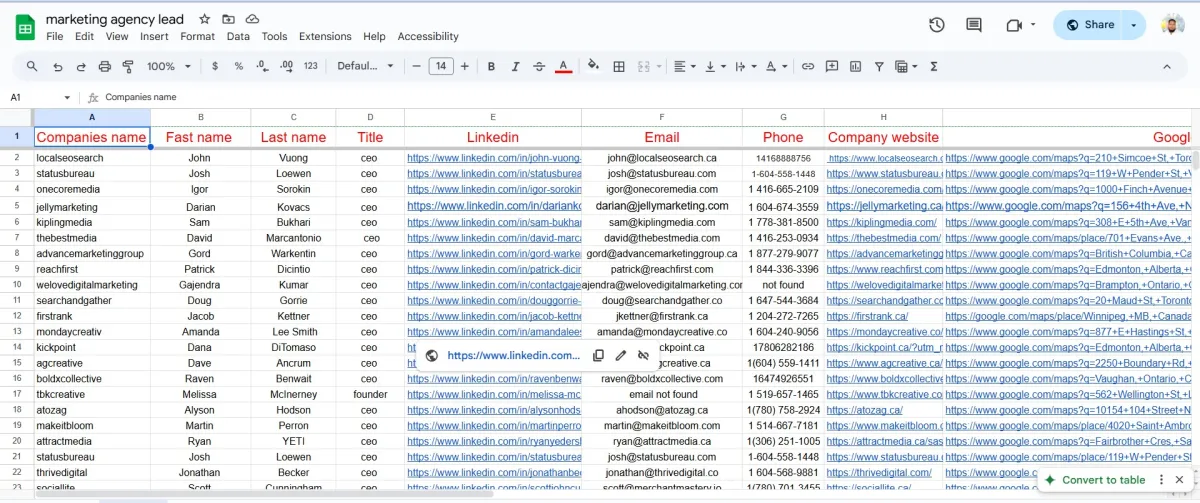Viewport: 1200px width, 503px height.
Task: Decrease font size with minus button
Action: [x=417, y=66]
